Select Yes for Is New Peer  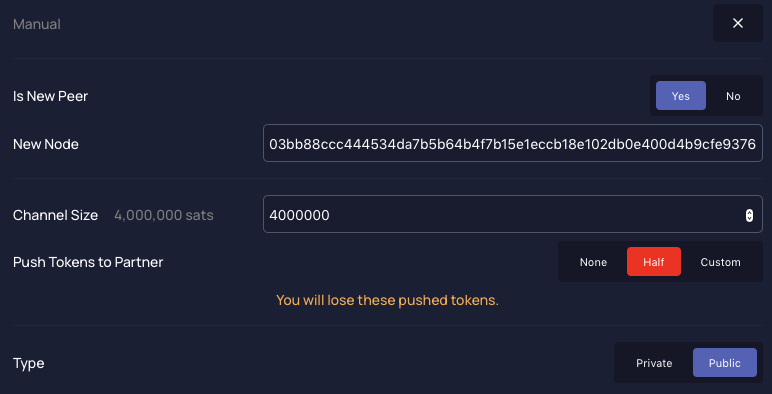pyautogui.click(x=680, y=96)
